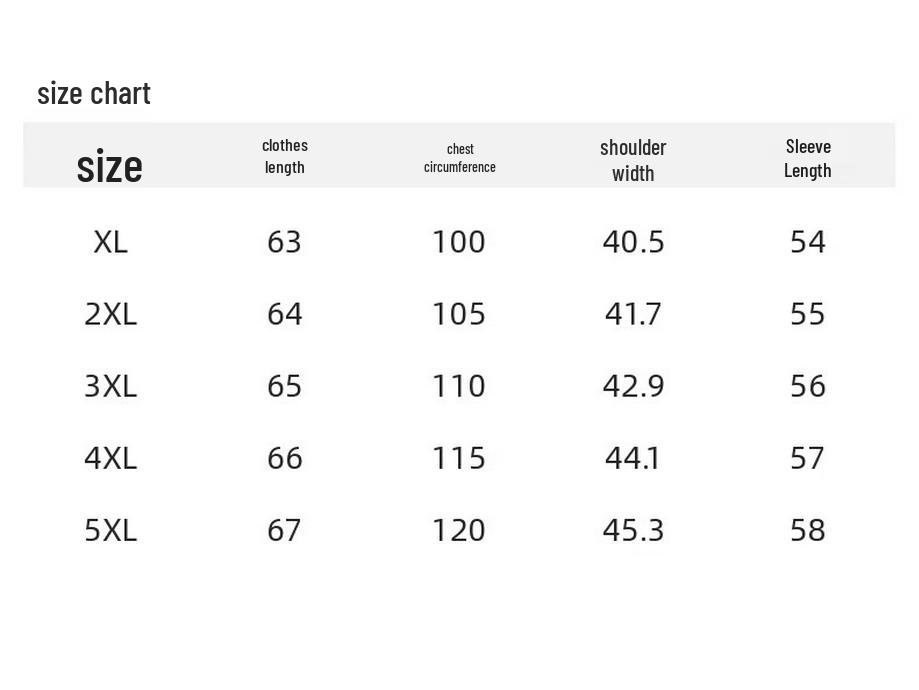Select the clothes length value 66
Viewport: 919px width, 690px height.
(x=284, y=458)
